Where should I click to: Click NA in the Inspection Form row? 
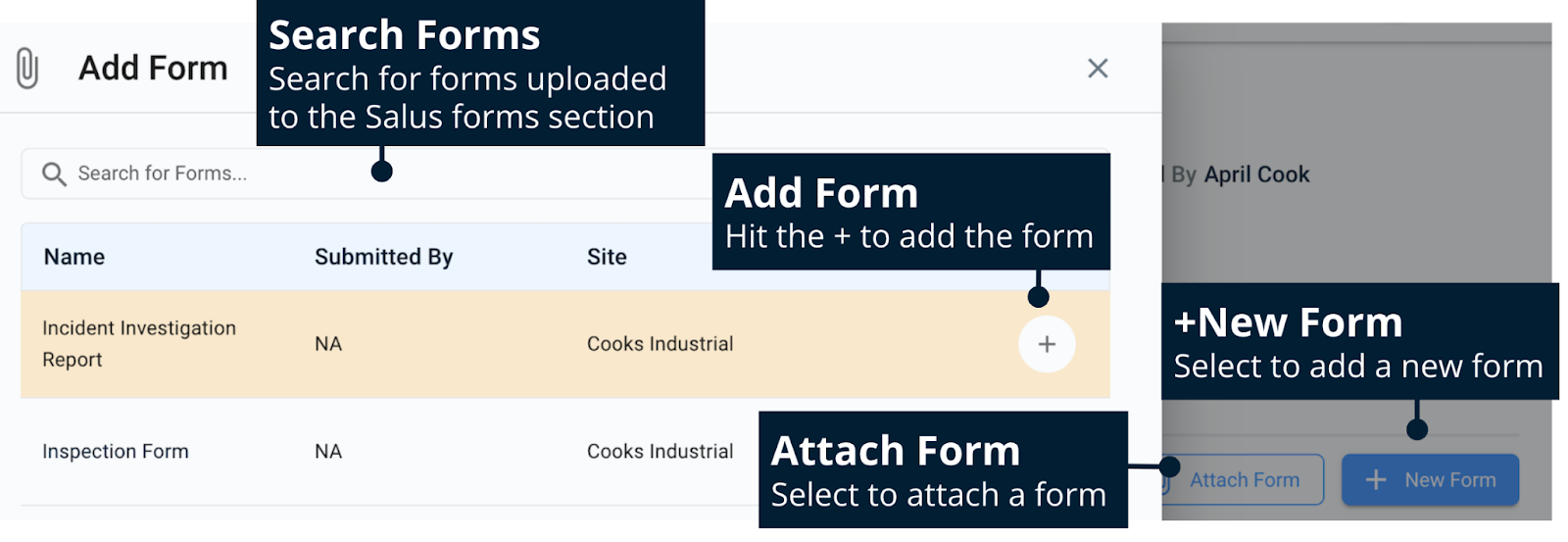pyautogui.click(x=328, y=452)
